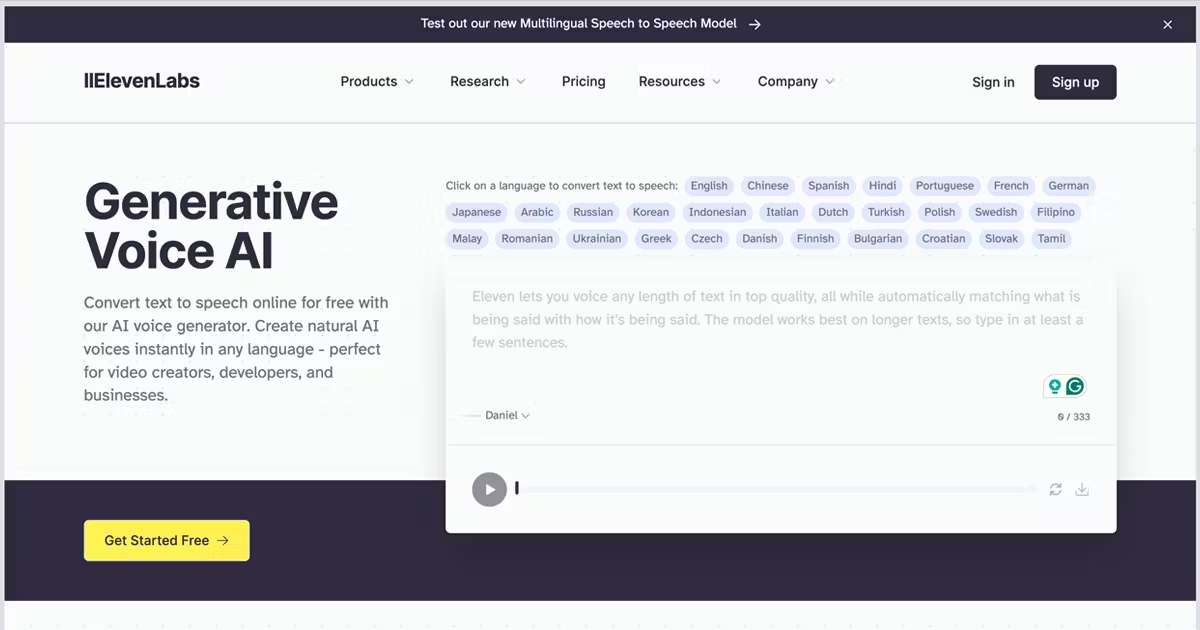Click the ElevenLabs logo
The width and height of the screenshot is (1200, 630).
pos(142,80)
